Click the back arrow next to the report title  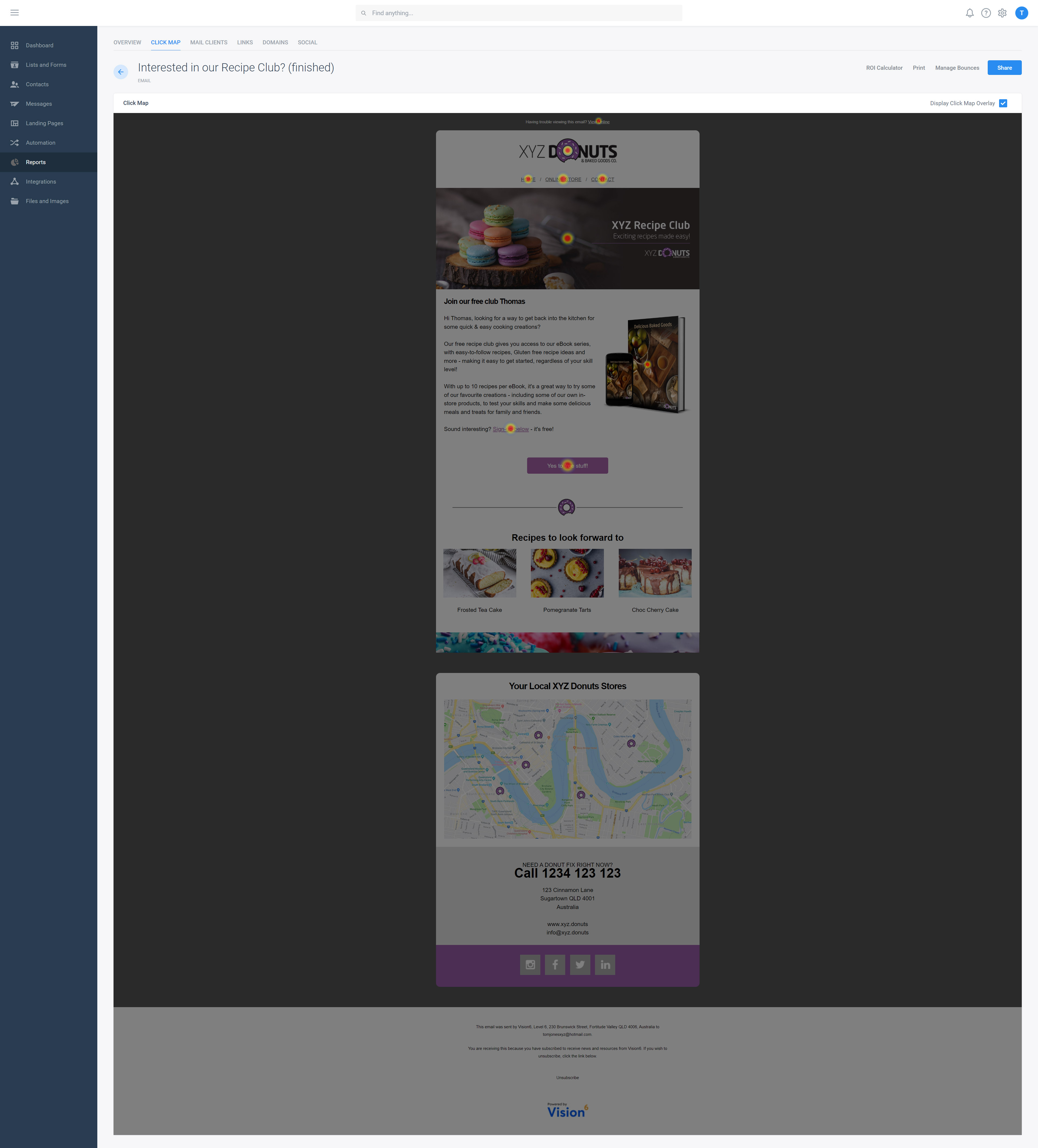[121, 72]
